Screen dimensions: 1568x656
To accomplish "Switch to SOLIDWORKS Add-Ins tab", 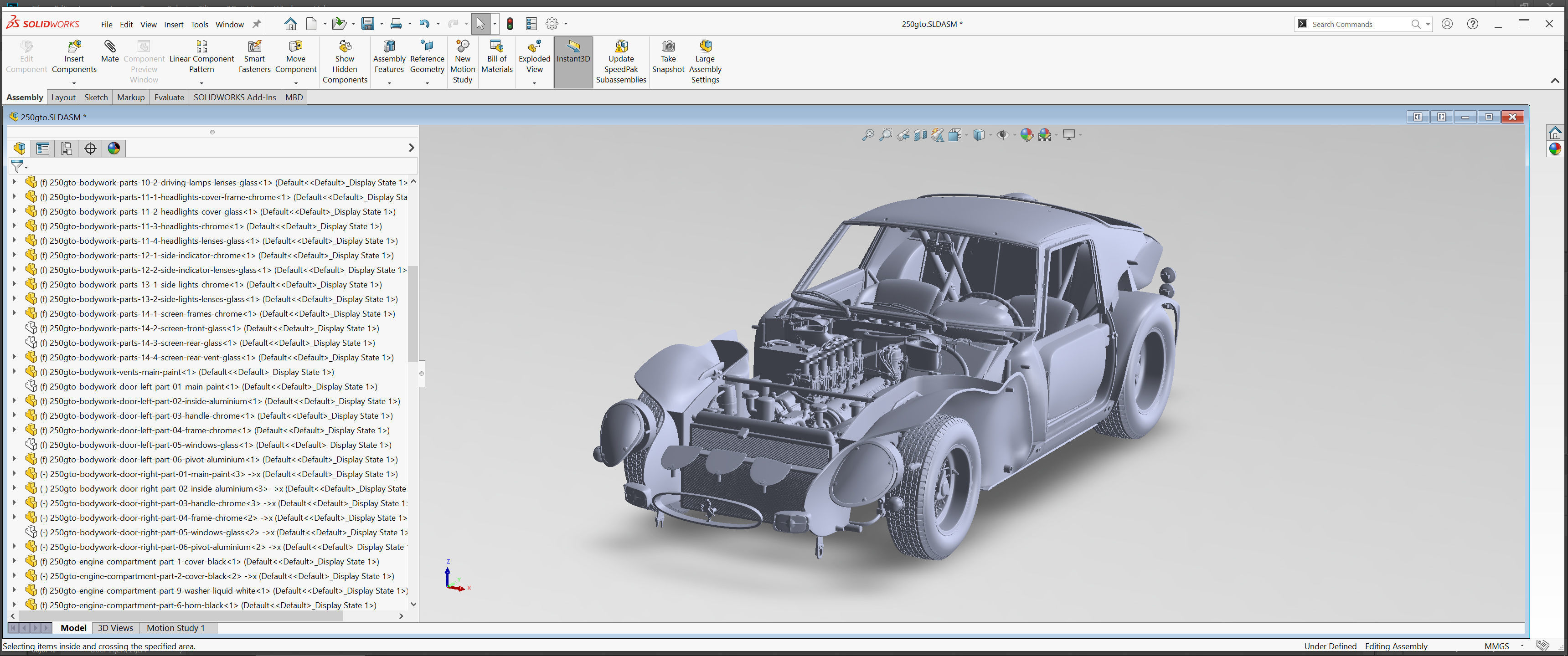I will pos(234,97).
